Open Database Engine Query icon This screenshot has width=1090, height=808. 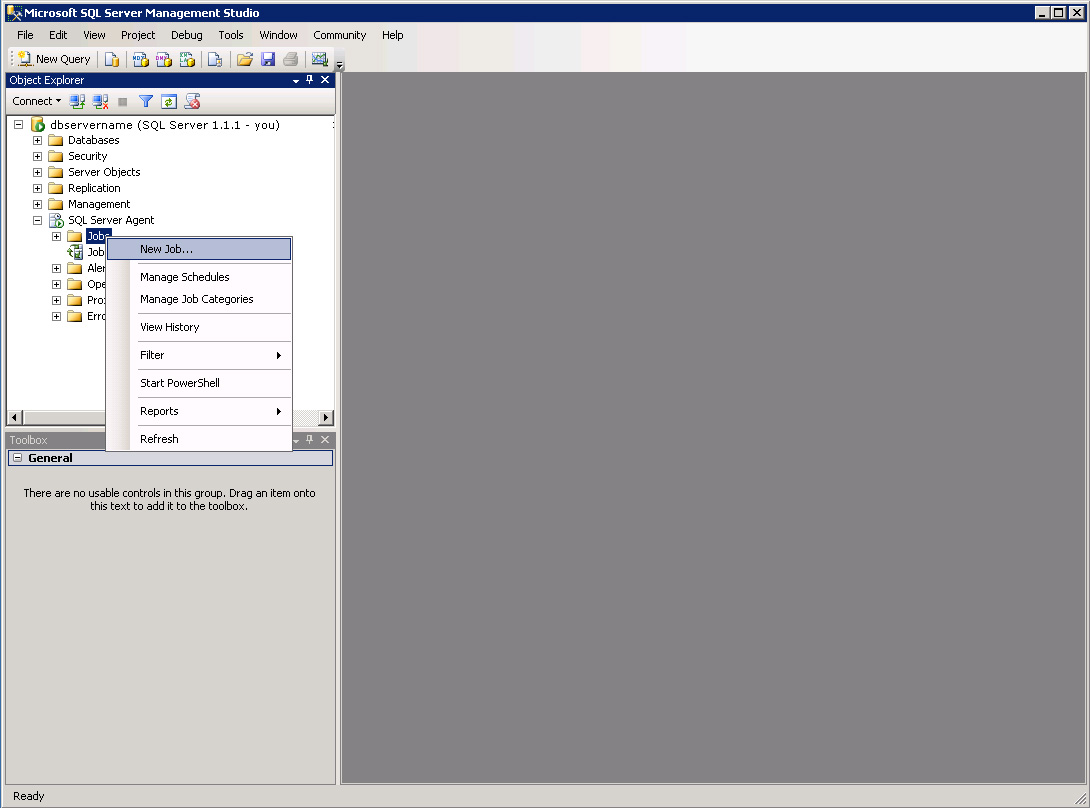tap(112, 60)
